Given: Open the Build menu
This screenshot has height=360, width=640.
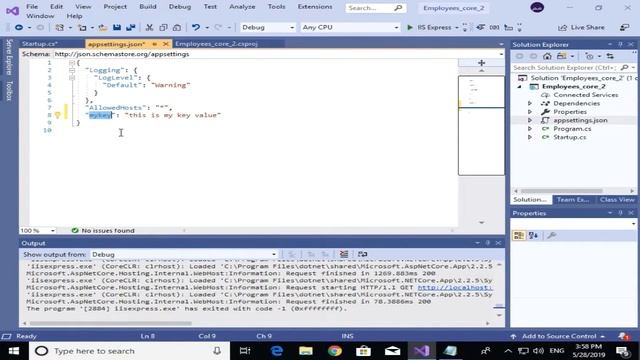Looking at the screenshot, I should point(148,7).
